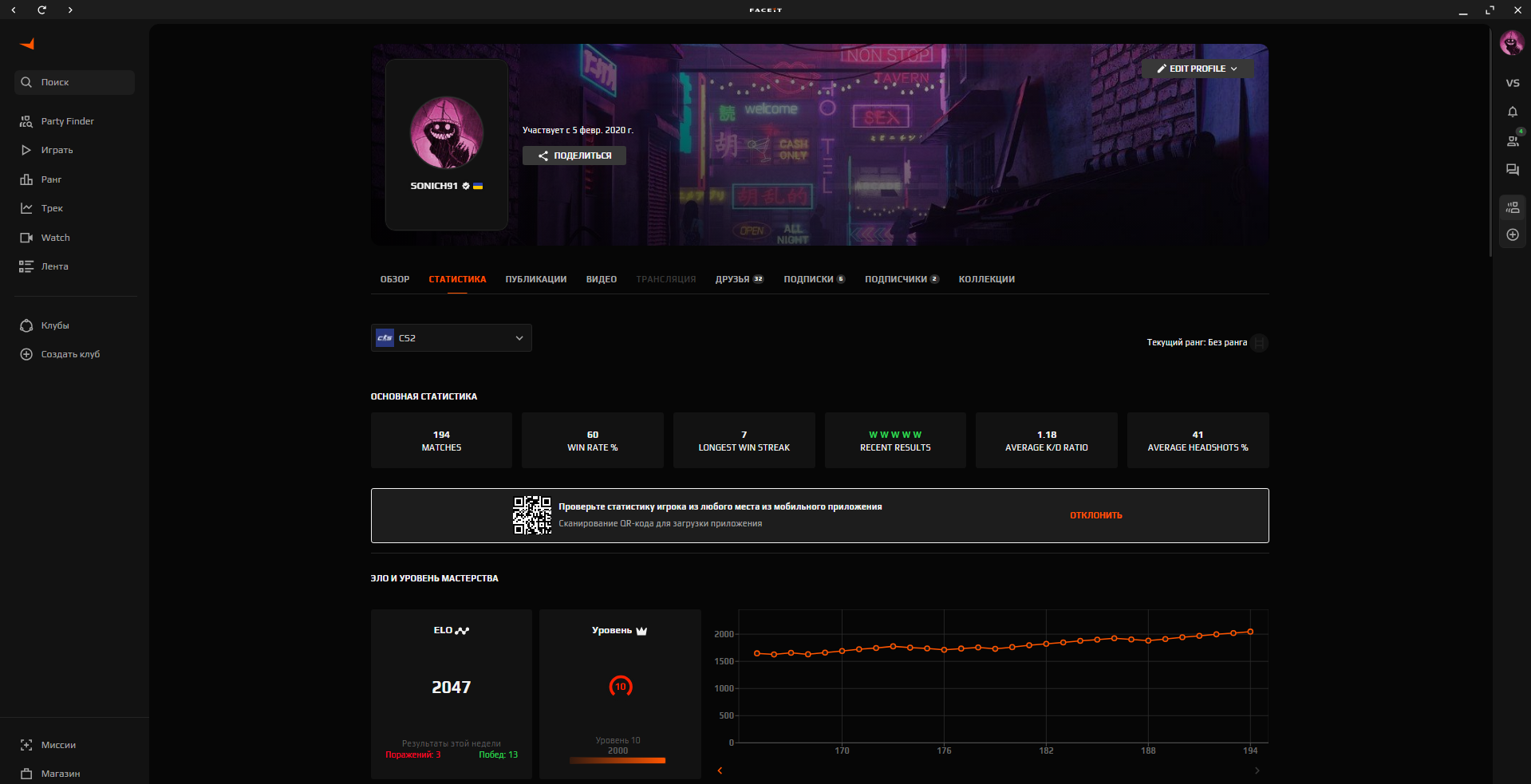Screen dimensions: 1531x784
Task: Open the ПУБЛИКАЦИИ tab
Action: [536, 279]
